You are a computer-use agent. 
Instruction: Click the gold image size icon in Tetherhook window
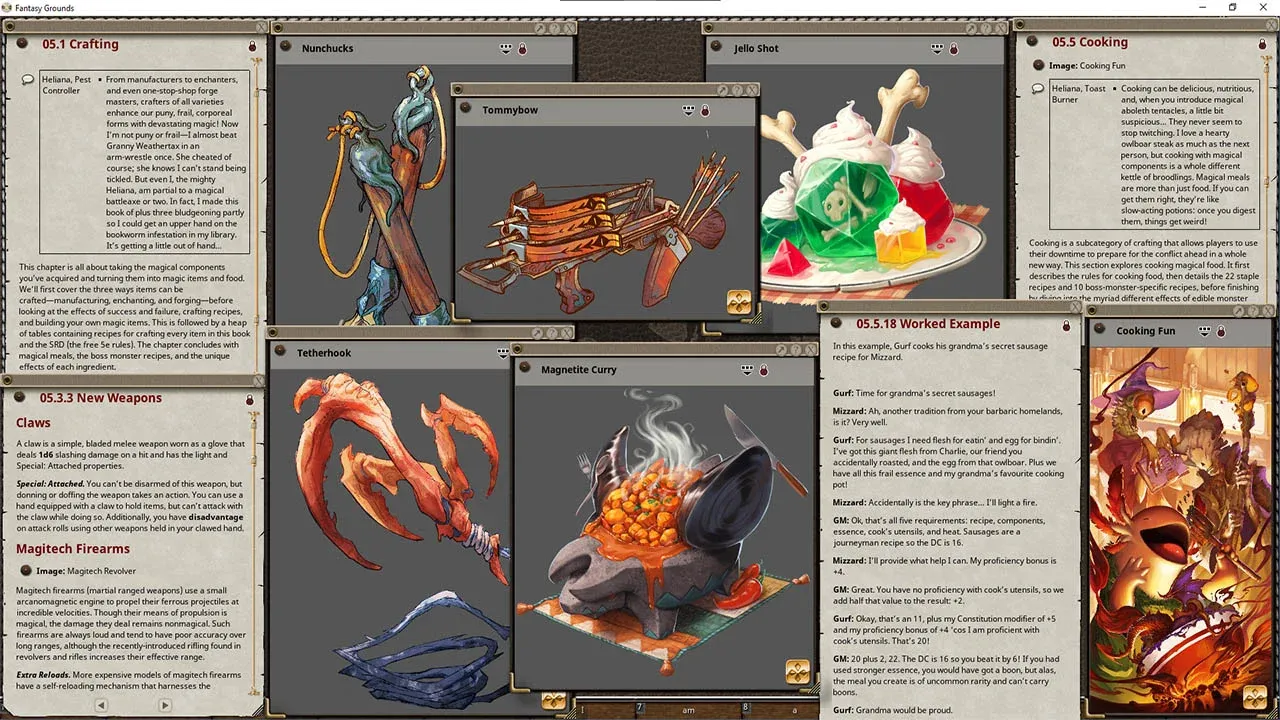(x=553, y=700)
